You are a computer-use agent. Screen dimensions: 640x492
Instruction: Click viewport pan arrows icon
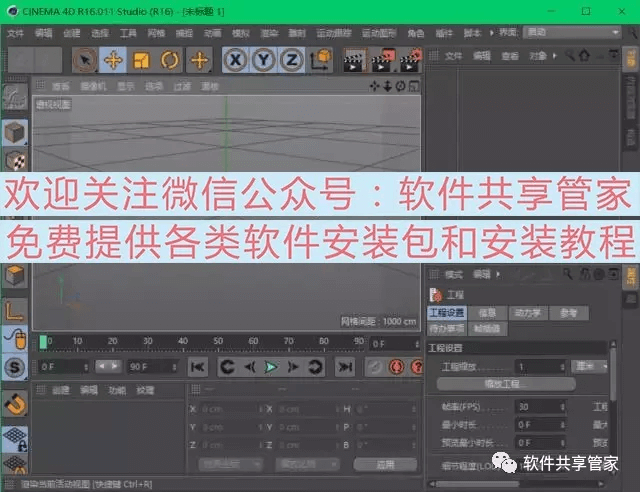374,86
